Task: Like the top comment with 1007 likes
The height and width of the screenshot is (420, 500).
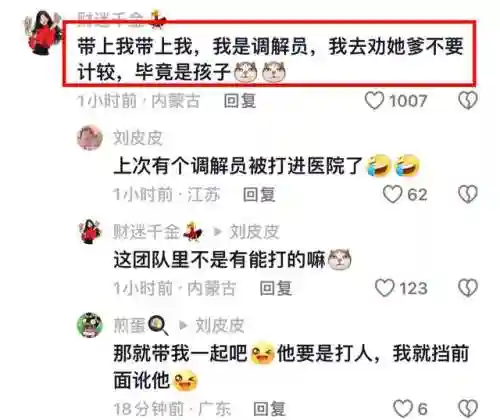Action: [x=374, y=100]
